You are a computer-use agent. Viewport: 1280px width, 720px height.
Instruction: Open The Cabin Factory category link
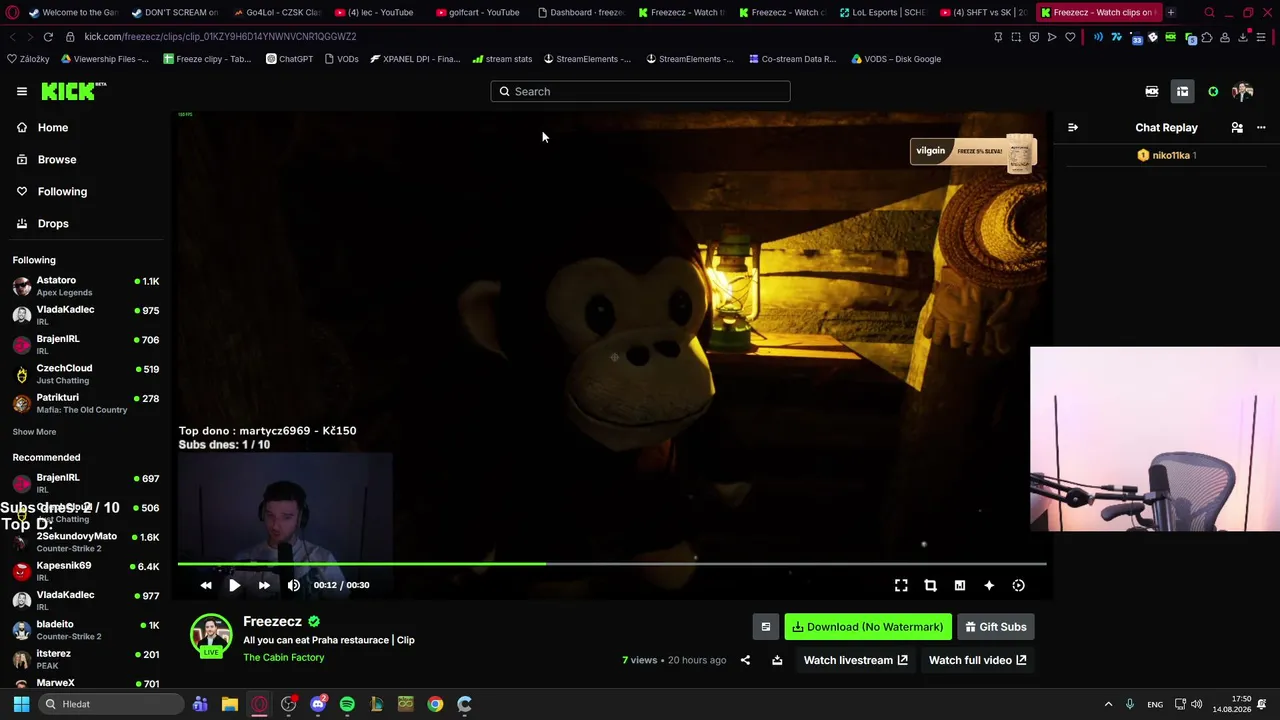coord(284,658)
